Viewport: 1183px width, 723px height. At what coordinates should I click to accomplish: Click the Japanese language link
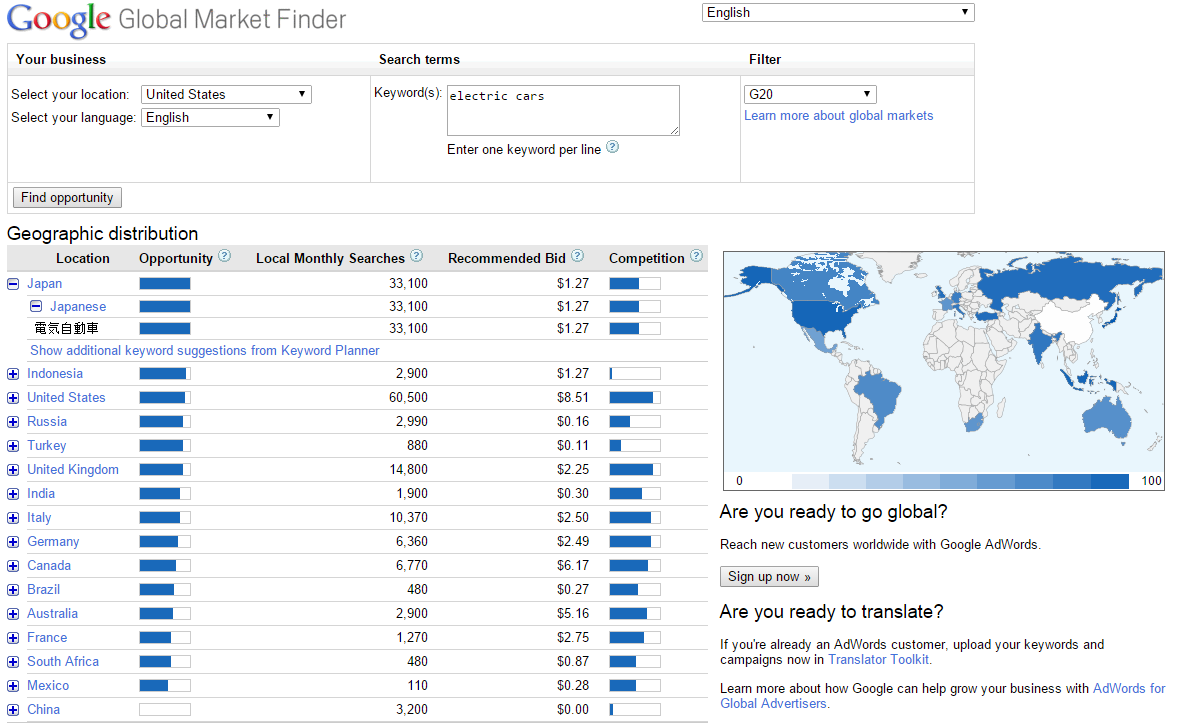pos(78,306)
